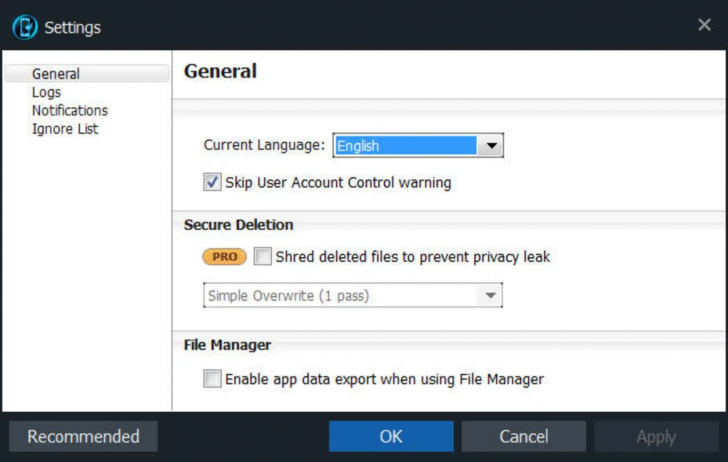The height and width of the screenshot is (462, 728).
Task: Confirm settings with the OK button
Action: point(391,436)
